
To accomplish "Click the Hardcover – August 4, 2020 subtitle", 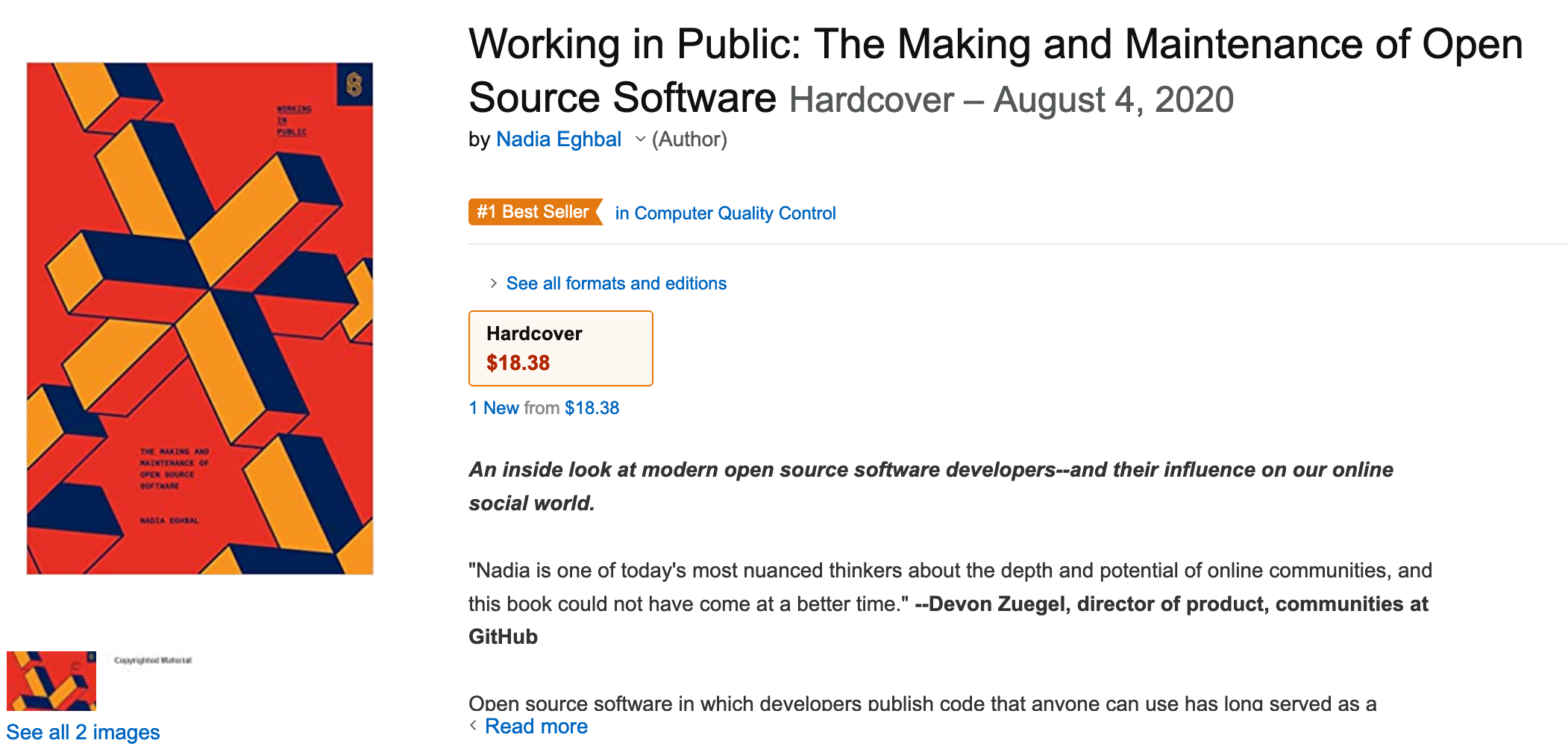I will [x=1011, y=100].
